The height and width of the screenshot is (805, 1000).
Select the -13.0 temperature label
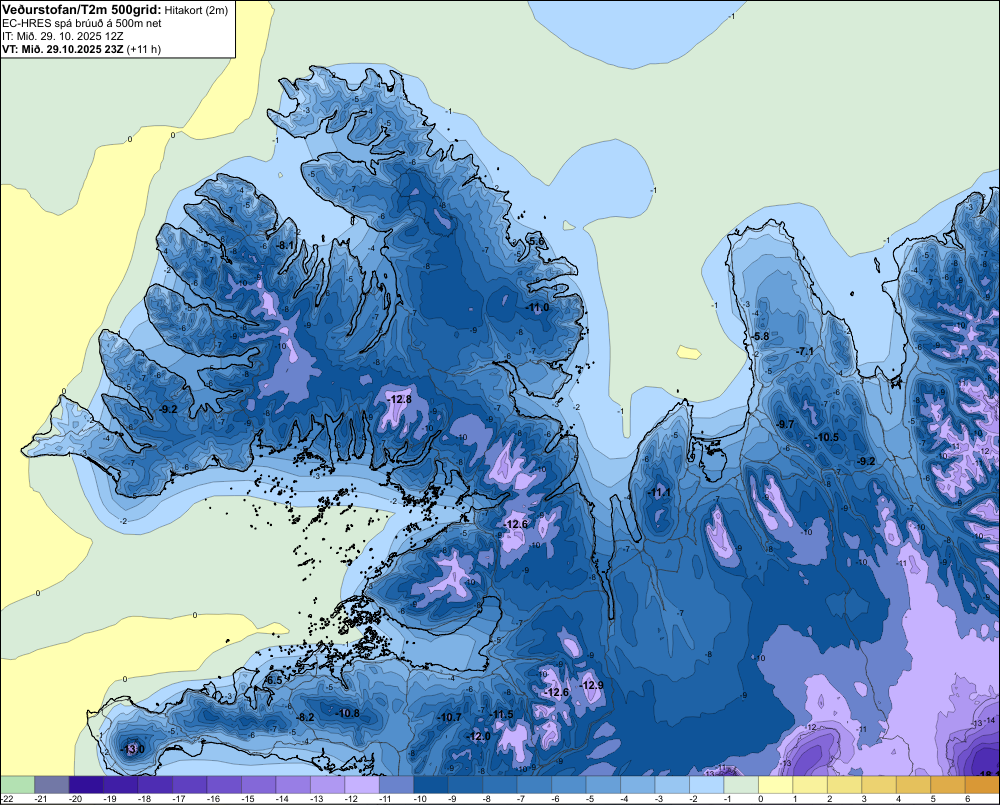pos(133,749)
